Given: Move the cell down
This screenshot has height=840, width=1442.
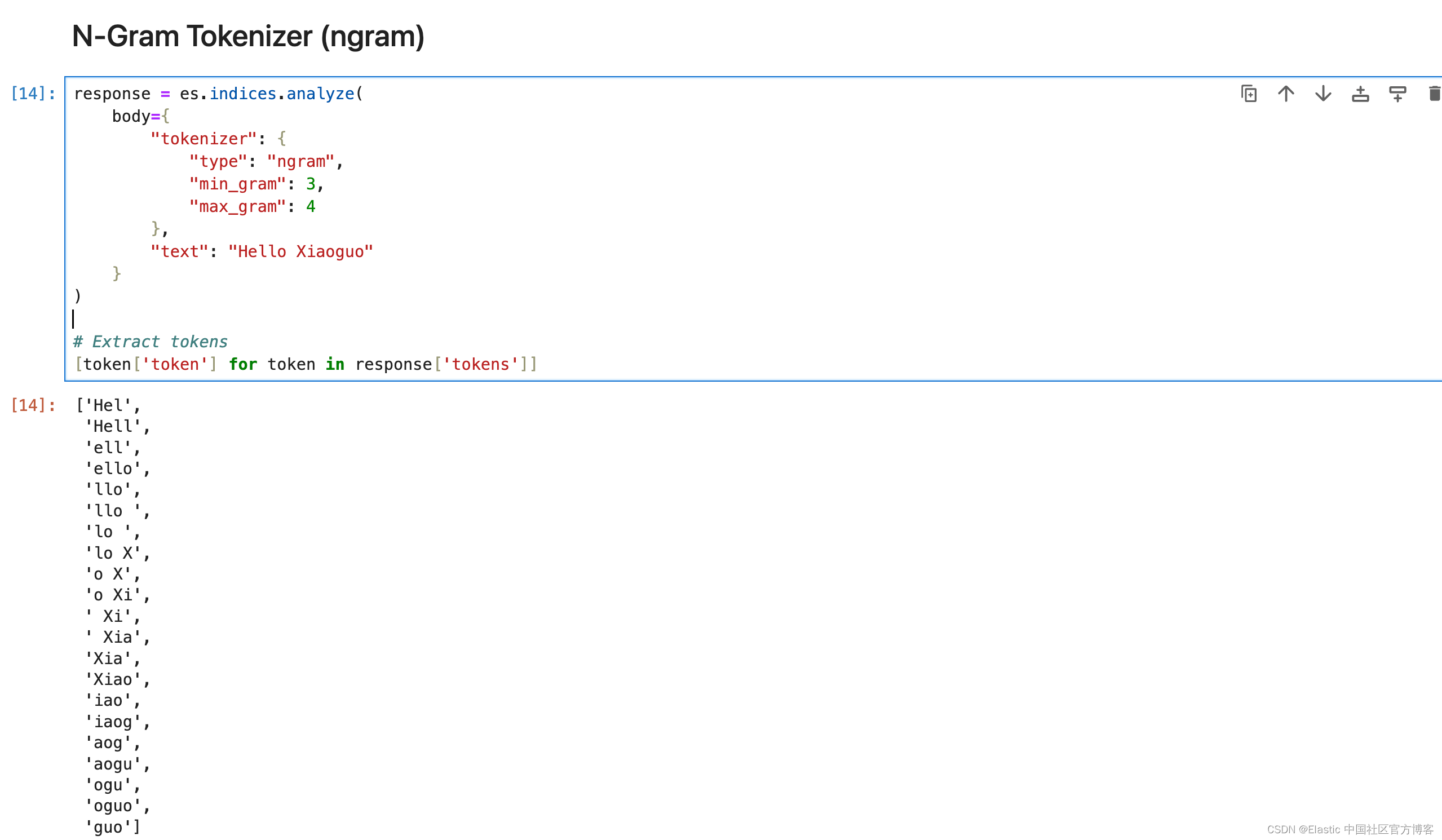Looking at the screenshot, I should 1323,93.
